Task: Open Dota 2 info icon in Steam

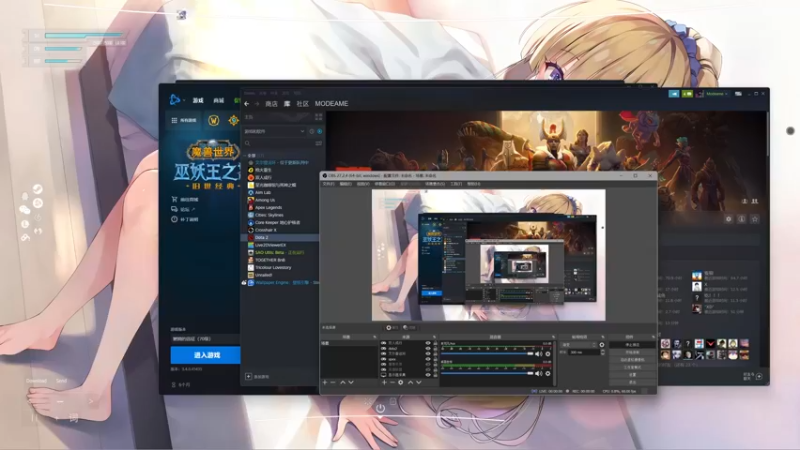Action: (x=741, y=219)
